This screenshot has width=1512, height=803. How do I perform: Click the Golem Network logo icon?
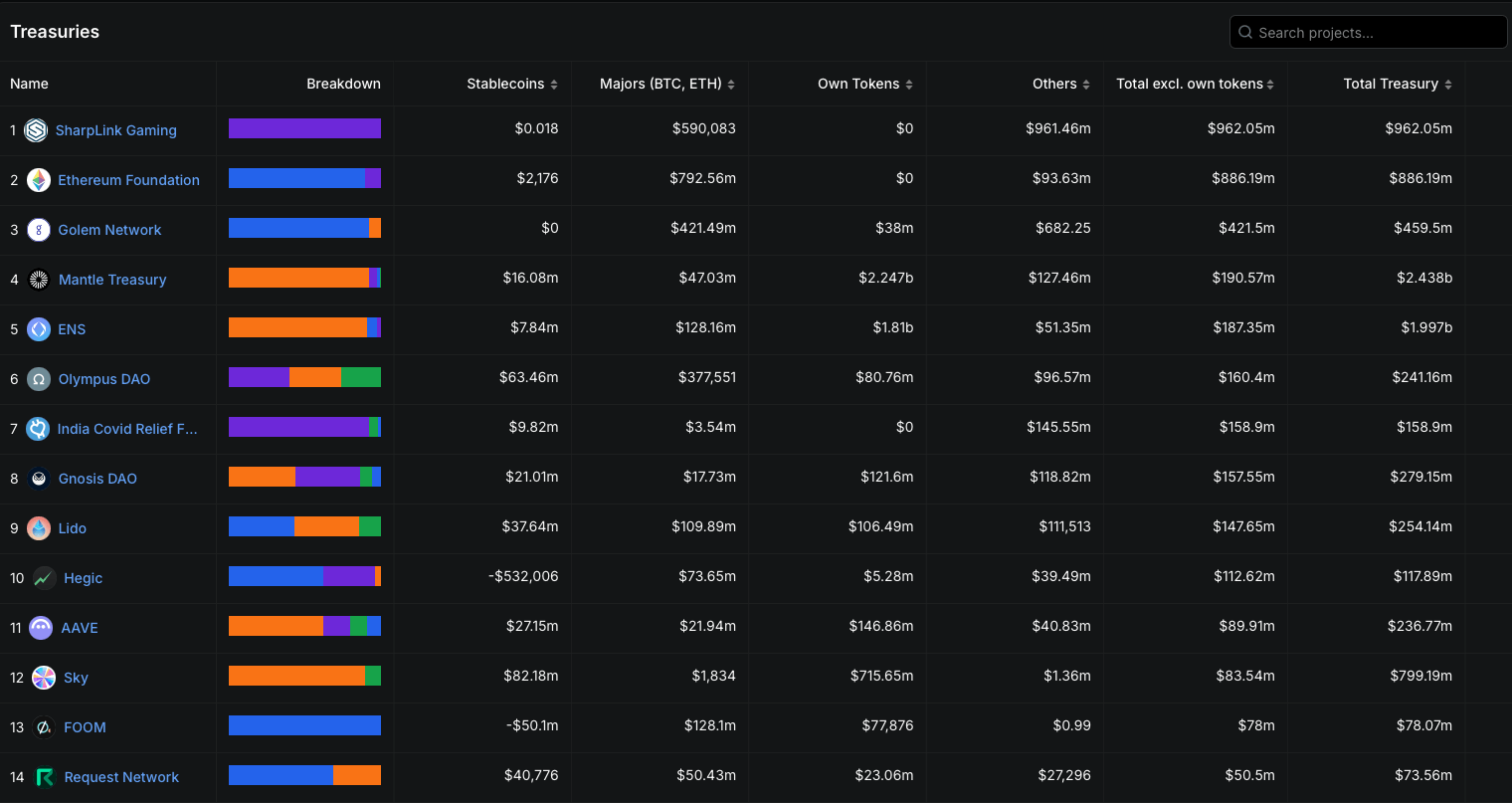pyautogui.click(x=39, y=230)
